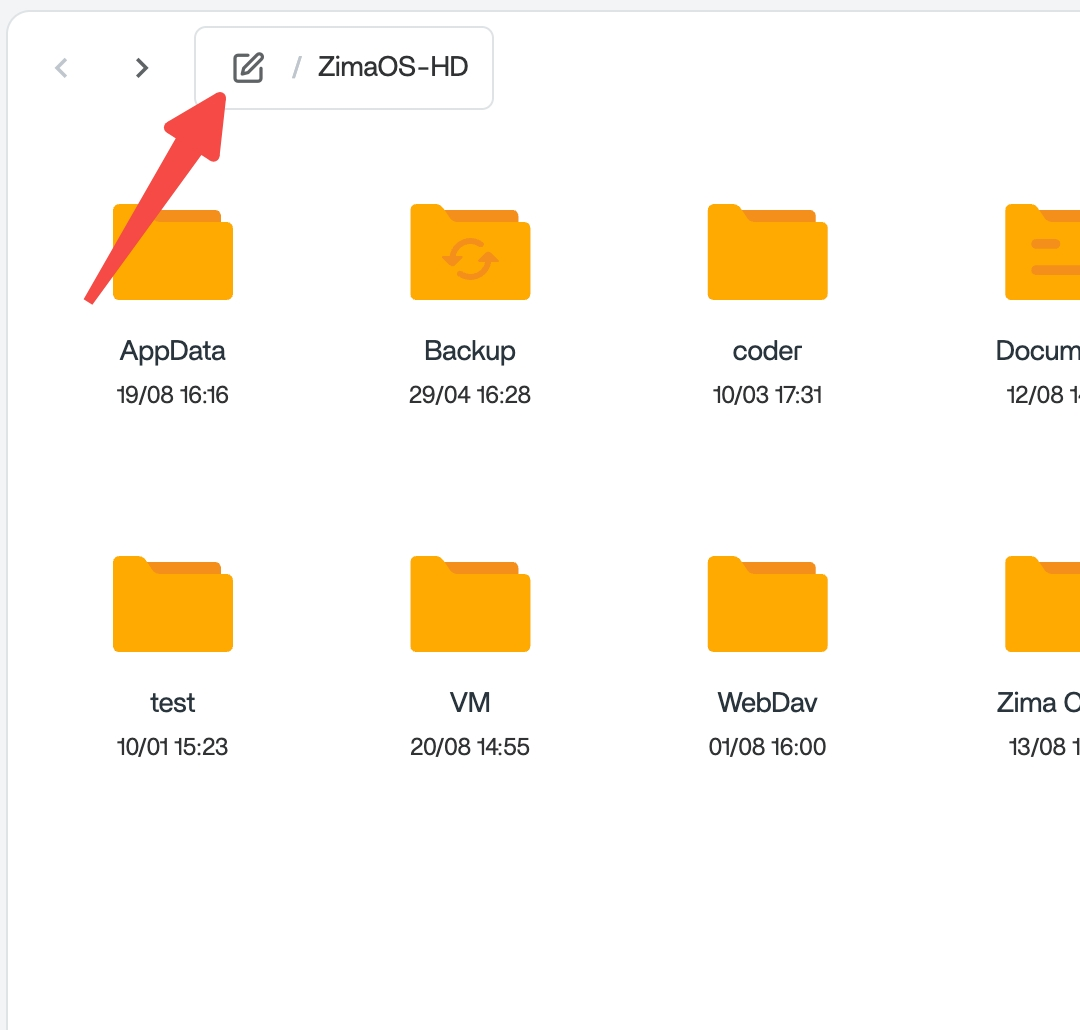The height and width of the screenshot is (1030, 1080).
Task: Click the slash separator in path bar
Action: tap(296, 68)
